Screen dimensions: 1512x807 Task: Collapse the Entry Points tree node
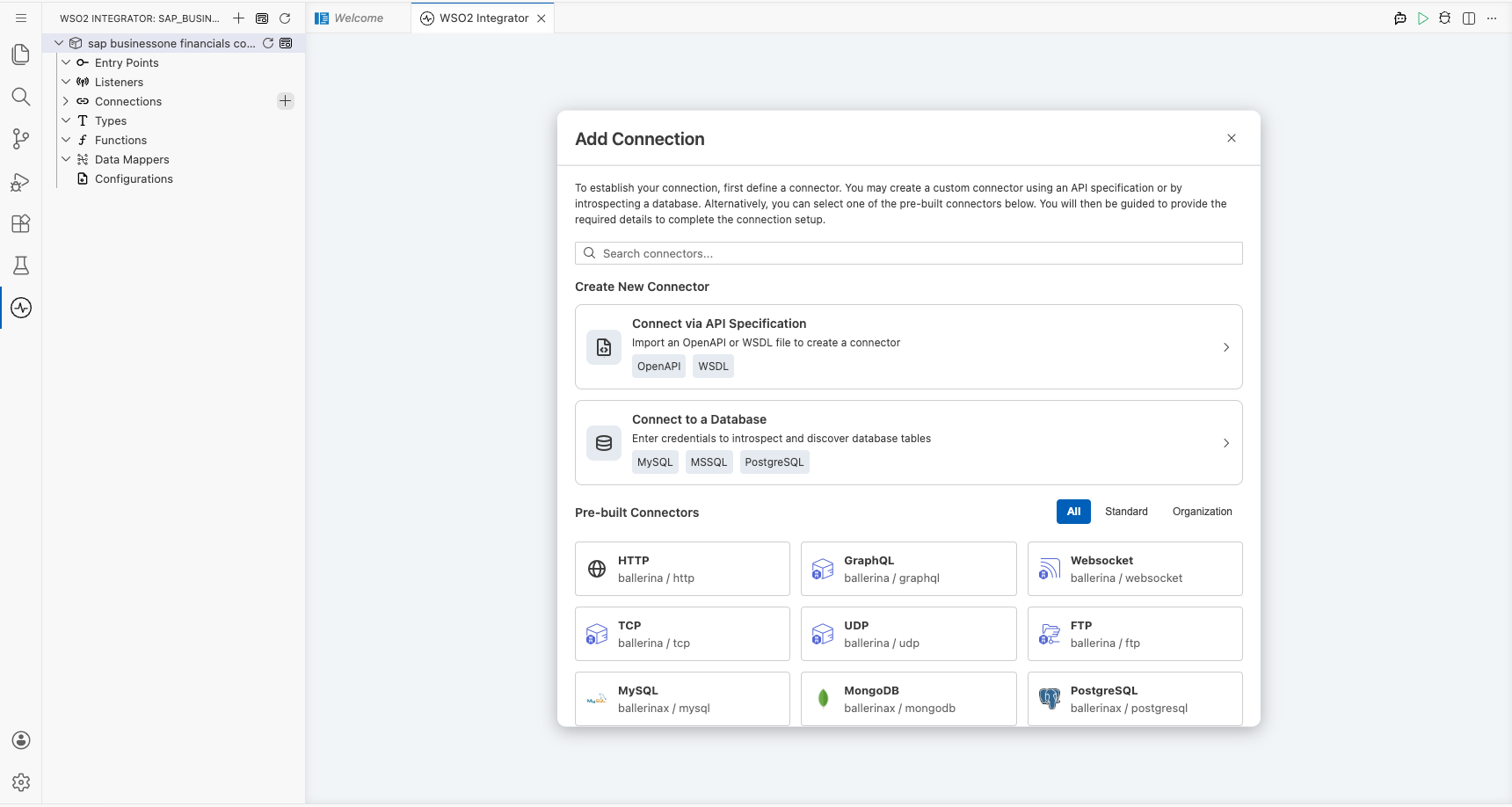[x=66, y=62]
